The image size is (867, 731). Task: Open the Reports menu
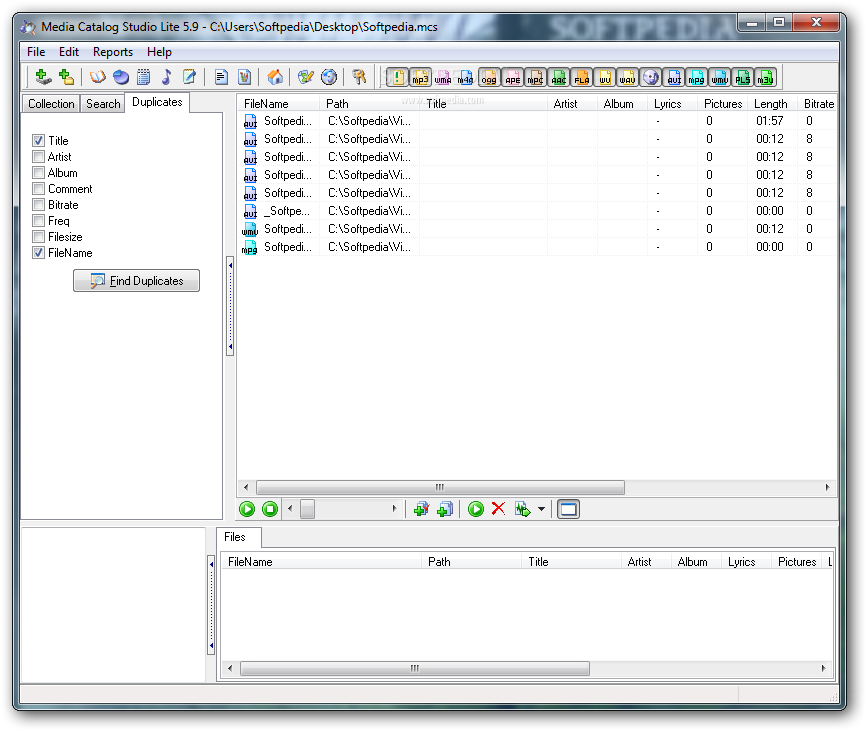pyautogui.click(x=113, y=52)
